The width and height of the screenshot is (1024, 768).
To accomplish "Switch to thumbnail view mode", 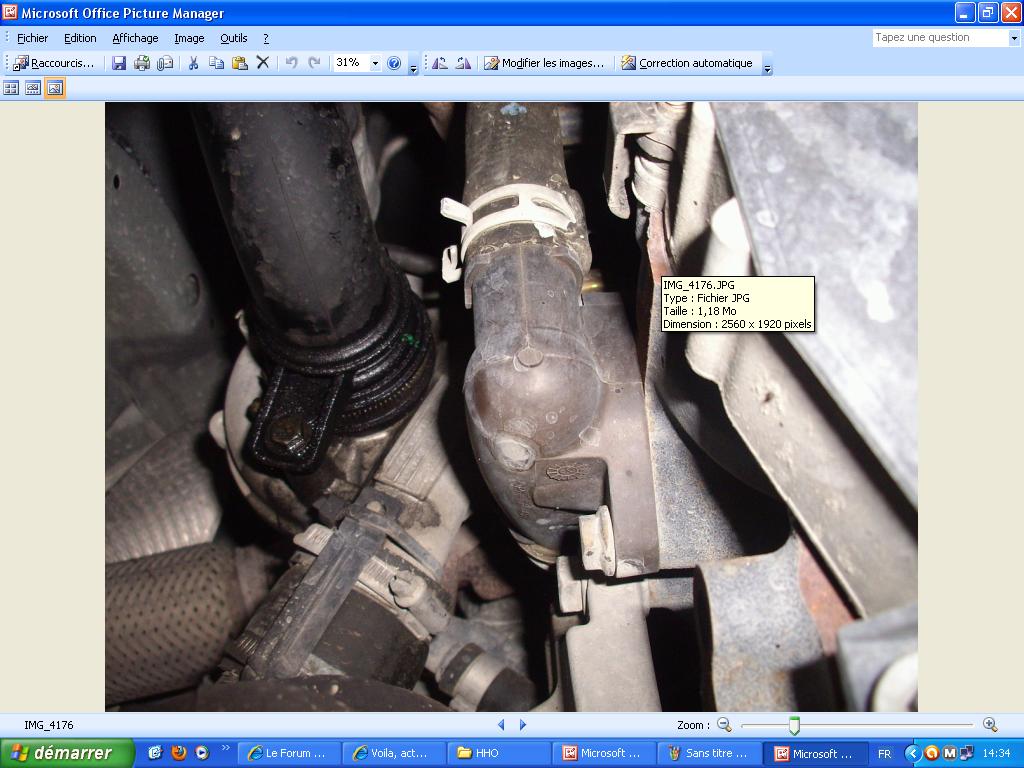I will (x=11, y=88).
